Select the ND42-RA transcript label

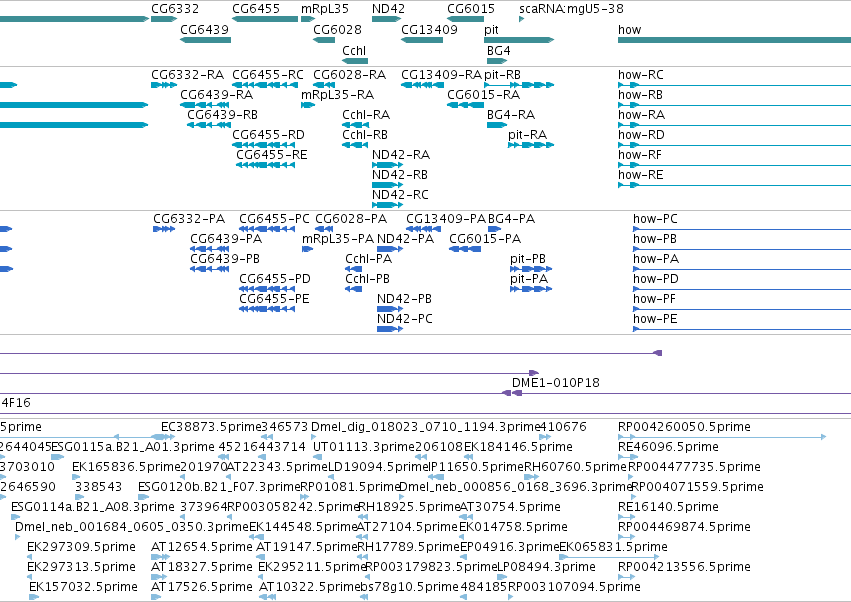click(401, 155)
